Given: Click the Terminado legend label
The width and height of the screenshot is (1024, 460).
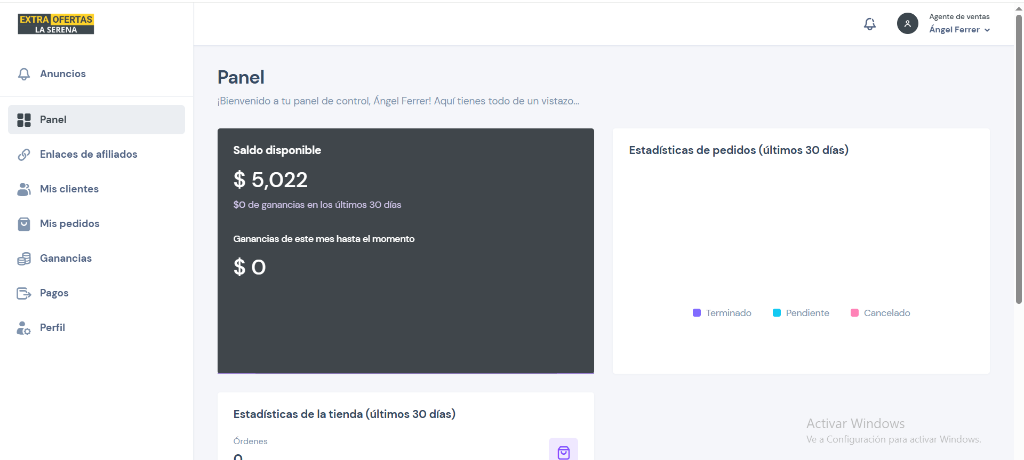Looking at the screenshot, I should click(729, 313).
